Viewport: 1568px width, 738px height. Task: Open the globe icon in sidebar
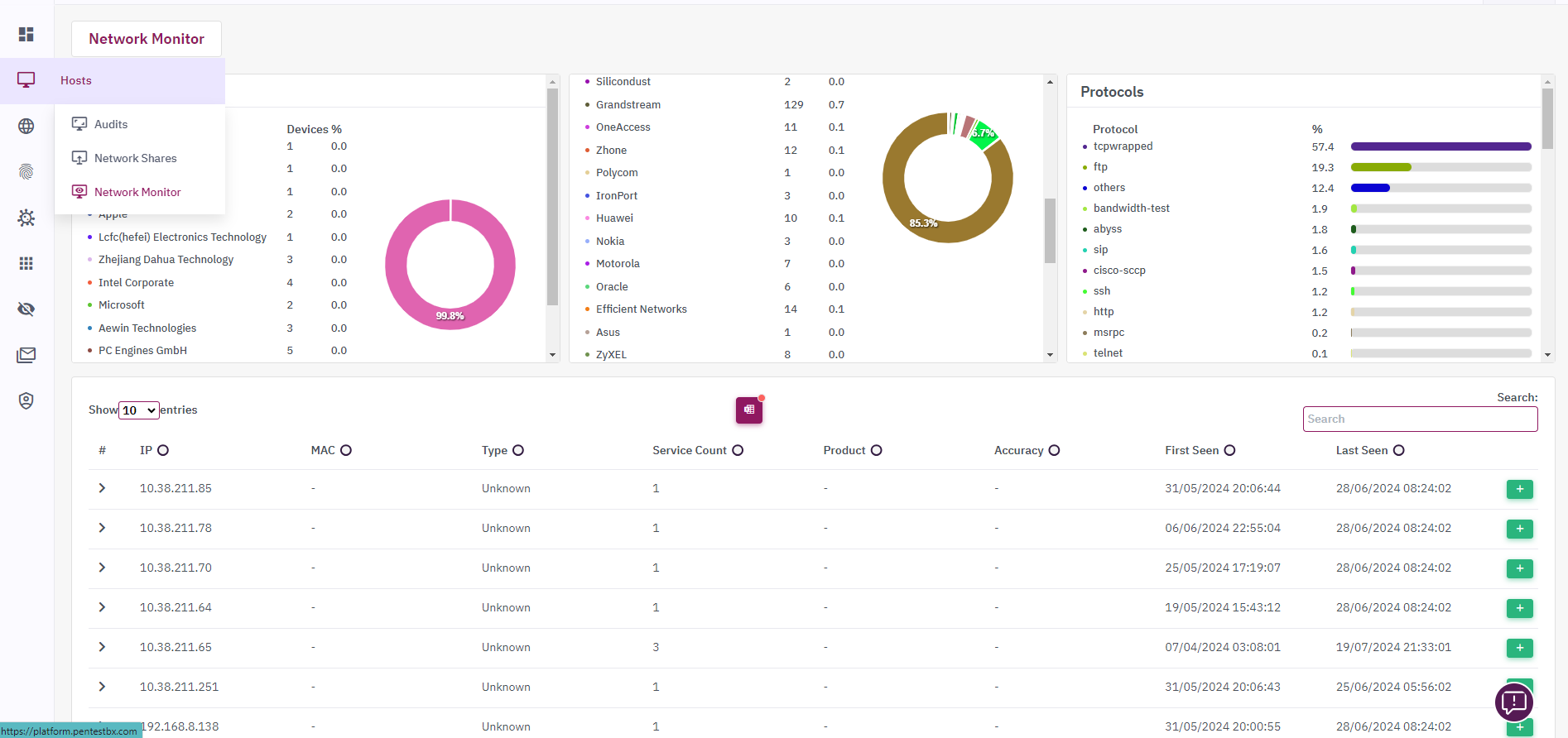click(26, 126)
